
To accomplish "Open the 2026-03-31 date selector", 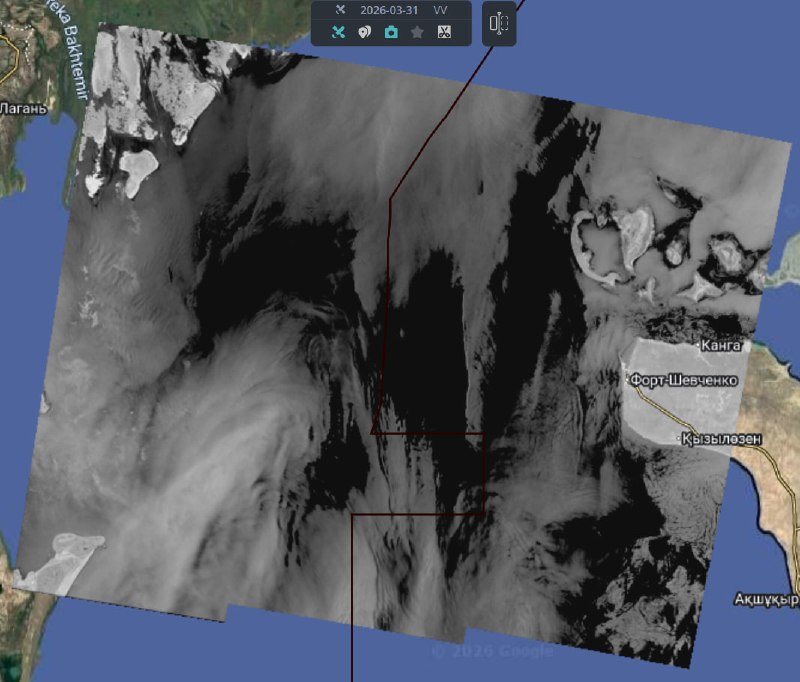I will click(388, 10).
